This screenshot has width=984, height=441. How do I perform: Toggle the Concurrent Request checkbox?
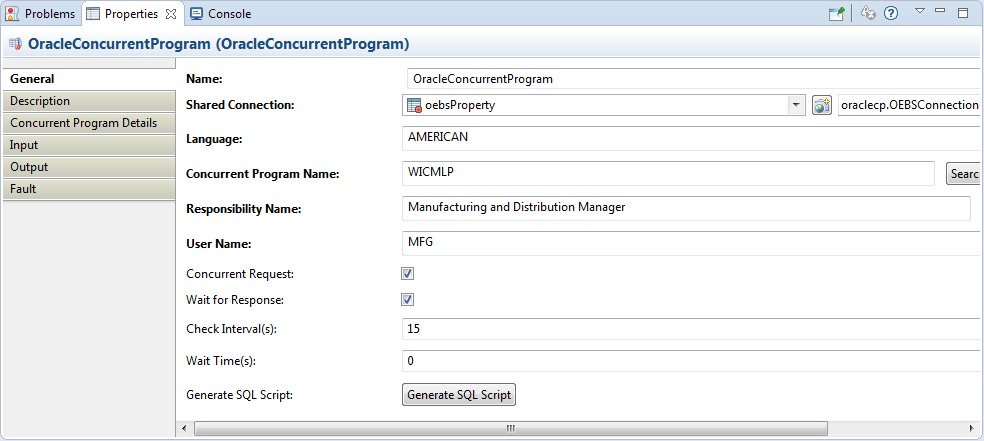coord(408,273)
